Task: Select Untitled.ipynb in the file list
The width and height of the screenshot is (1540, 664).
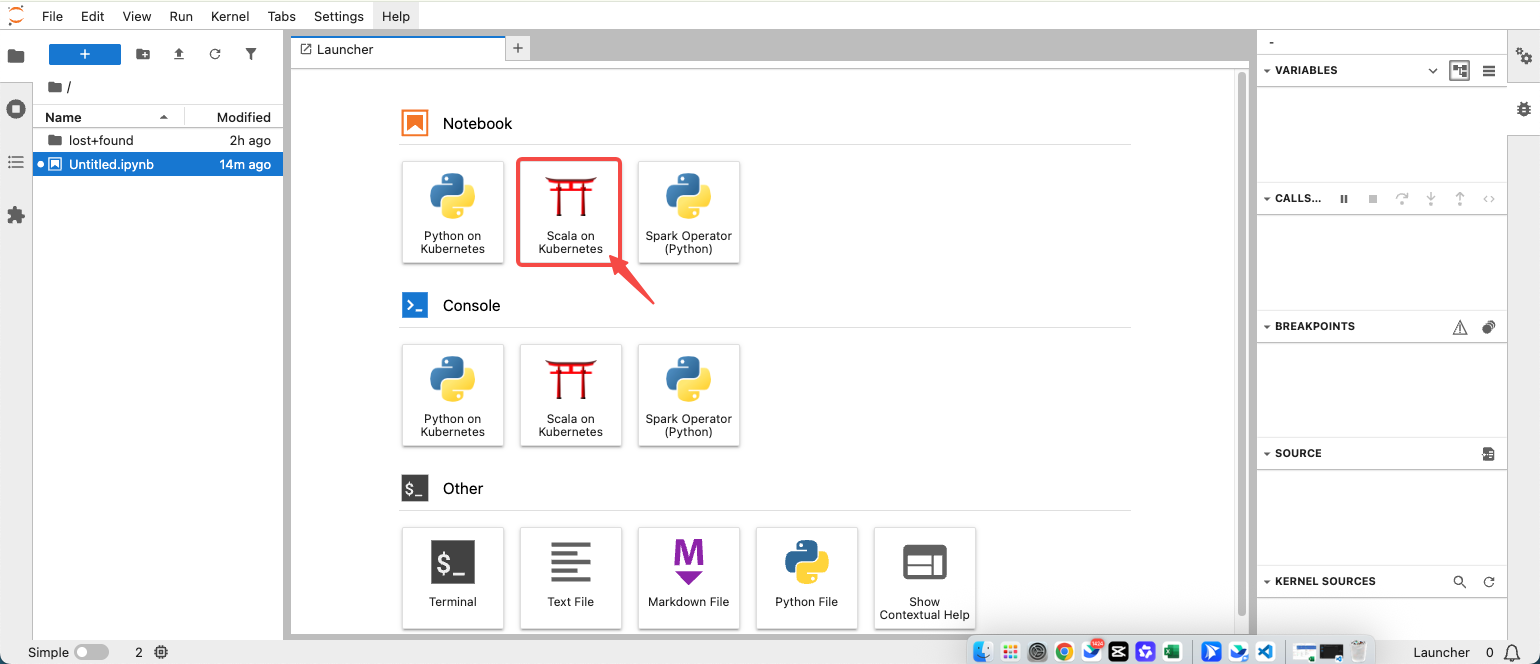Action: pos(111,164)
